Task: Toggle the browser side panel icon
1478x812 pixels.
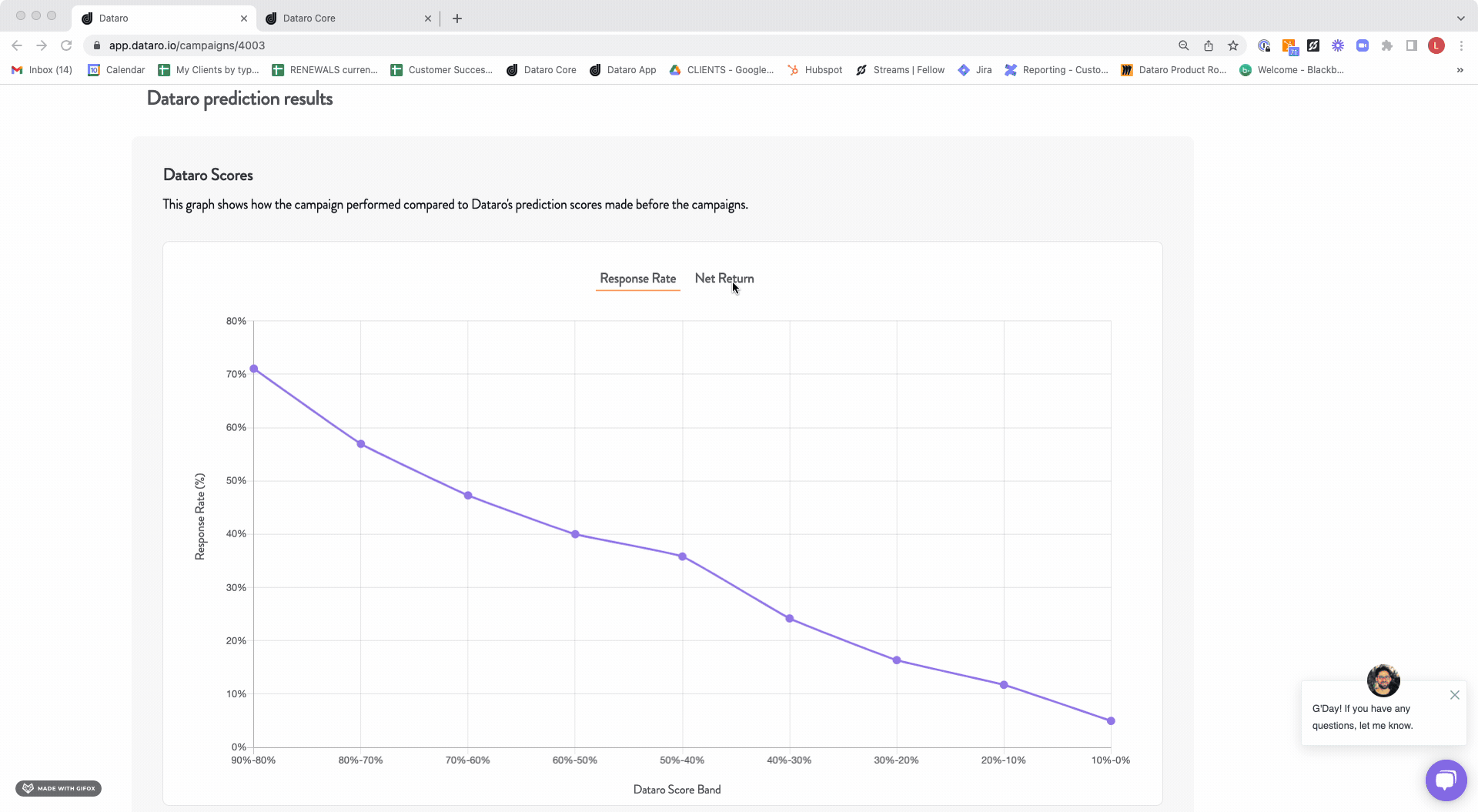Action: 1412,45
